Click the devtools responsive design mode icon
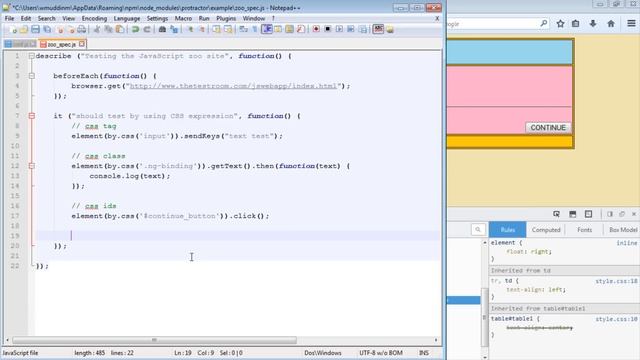The height and width of the screenshot is (360, 640). tap(588, 214)
